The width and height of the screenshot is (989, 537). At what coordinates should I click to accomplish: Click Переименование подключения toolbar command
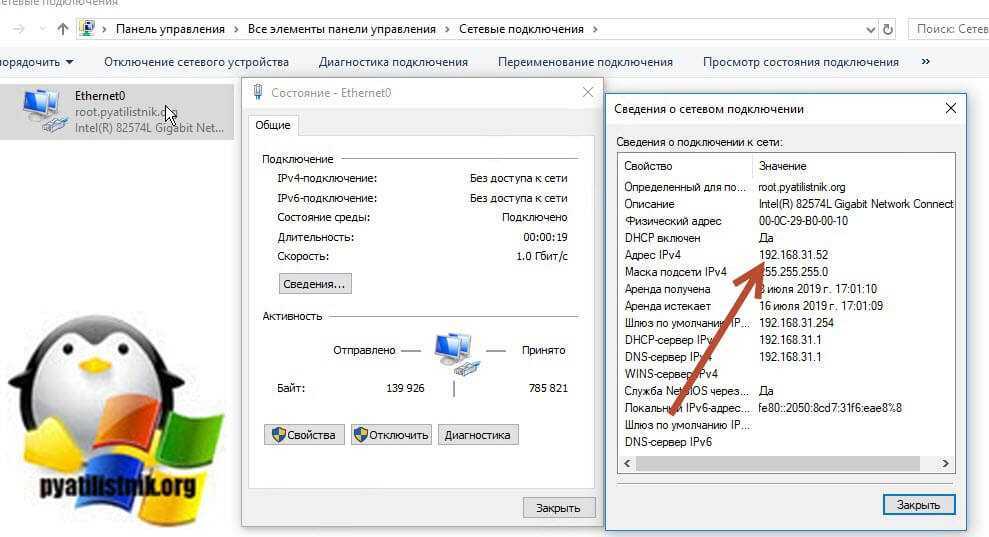tap(585, 62)
